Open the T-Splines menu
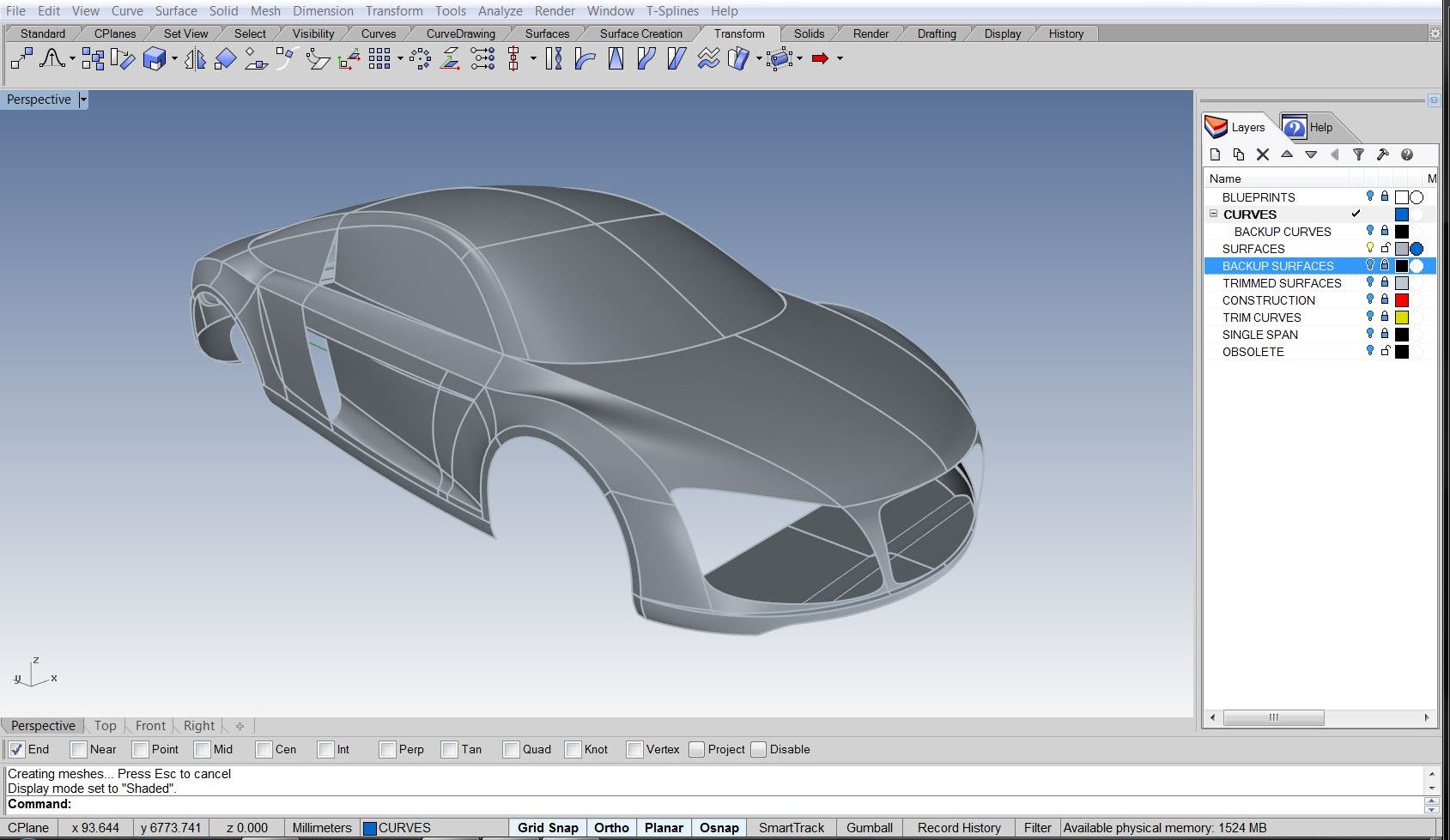1450x840 pixels. [673, 11]
